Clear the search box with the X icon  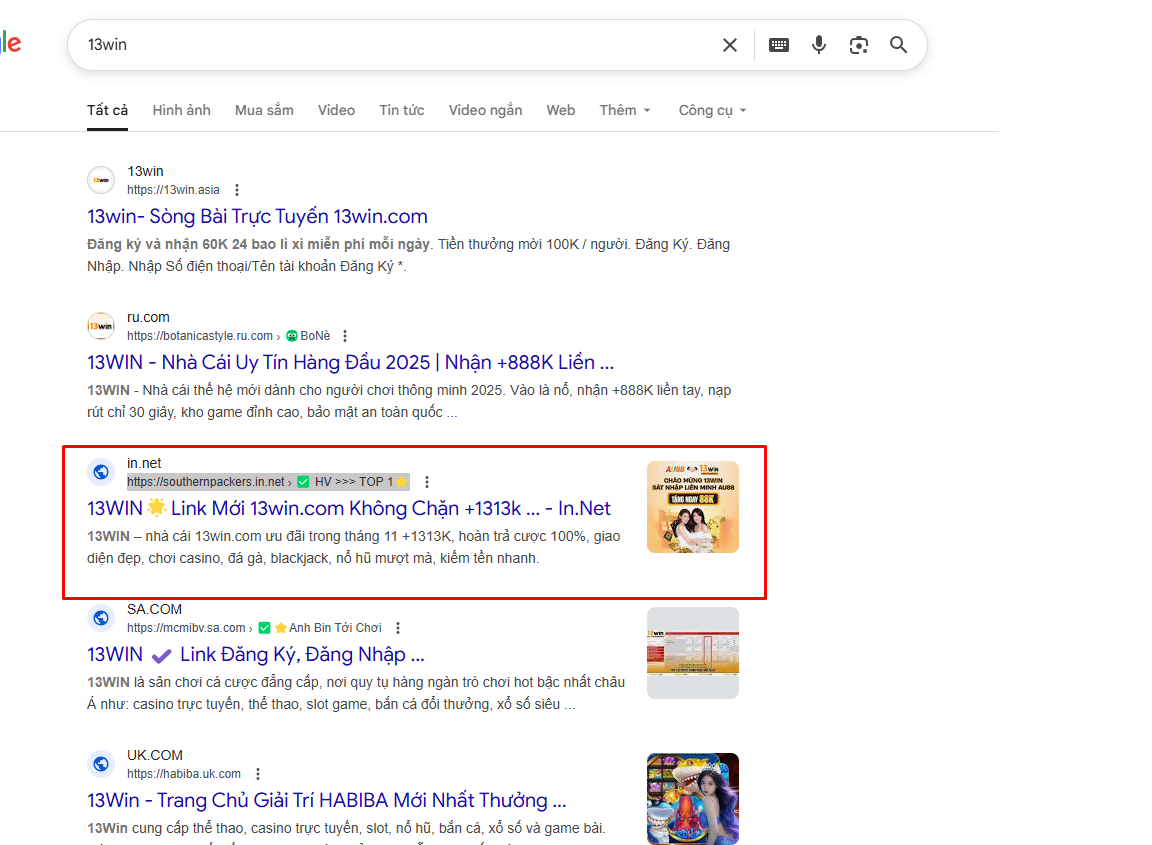coord(730,45)
